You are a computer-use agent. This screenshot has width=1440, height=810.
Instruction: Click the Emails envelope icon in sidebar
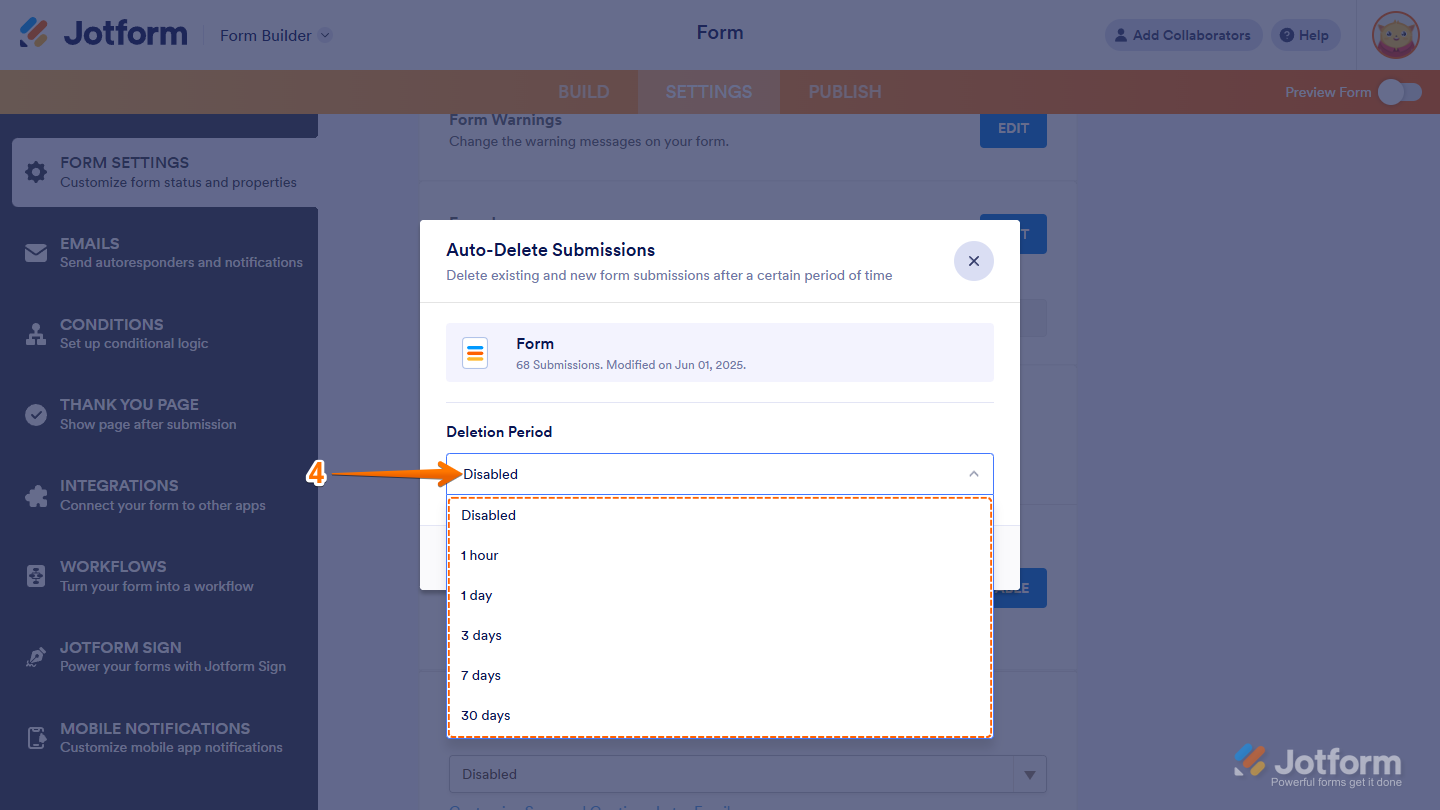(x=36, y=253)
